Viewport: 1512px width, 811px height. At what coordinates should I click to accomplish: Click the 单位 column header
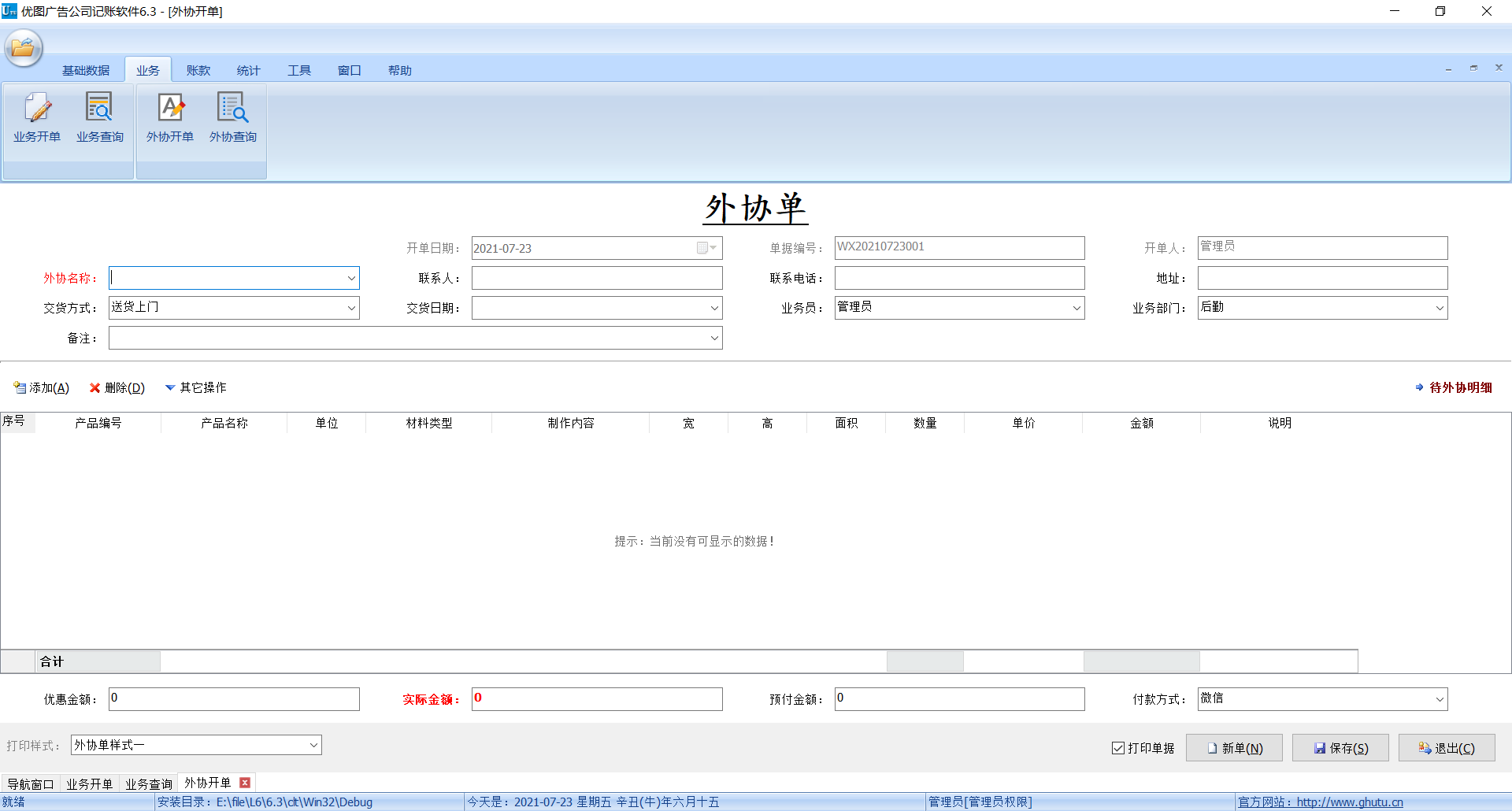(327, 423)
